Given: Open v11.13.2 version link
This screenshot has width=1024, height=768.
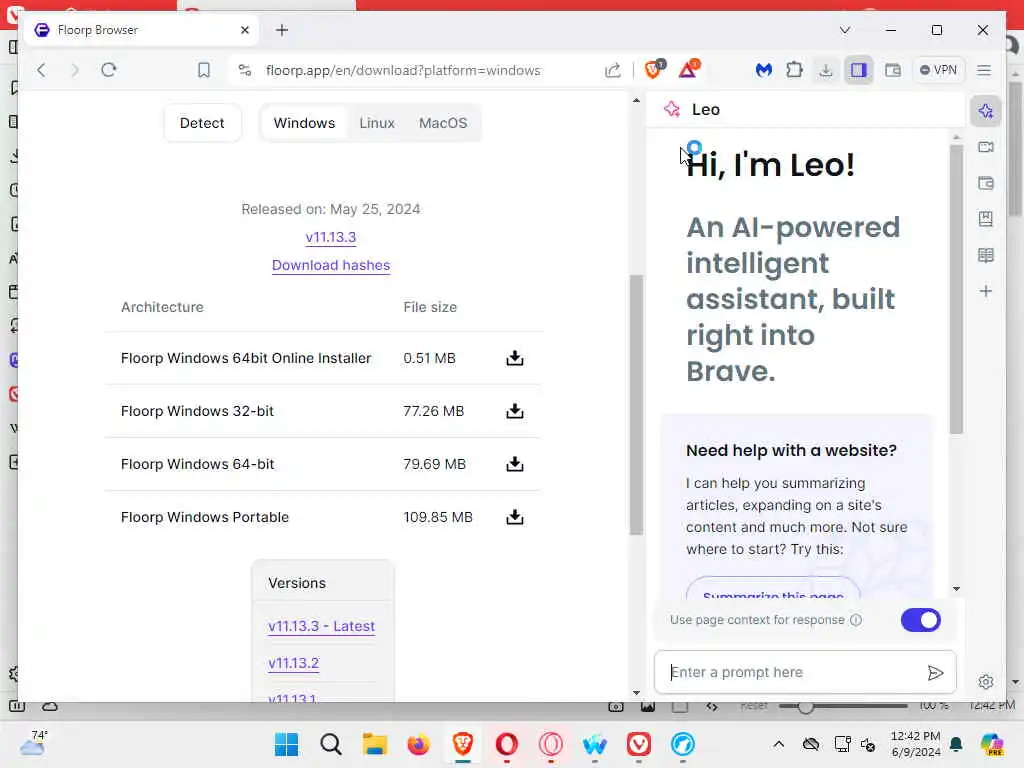Looking at the screenshot, I should click(293, 663).
